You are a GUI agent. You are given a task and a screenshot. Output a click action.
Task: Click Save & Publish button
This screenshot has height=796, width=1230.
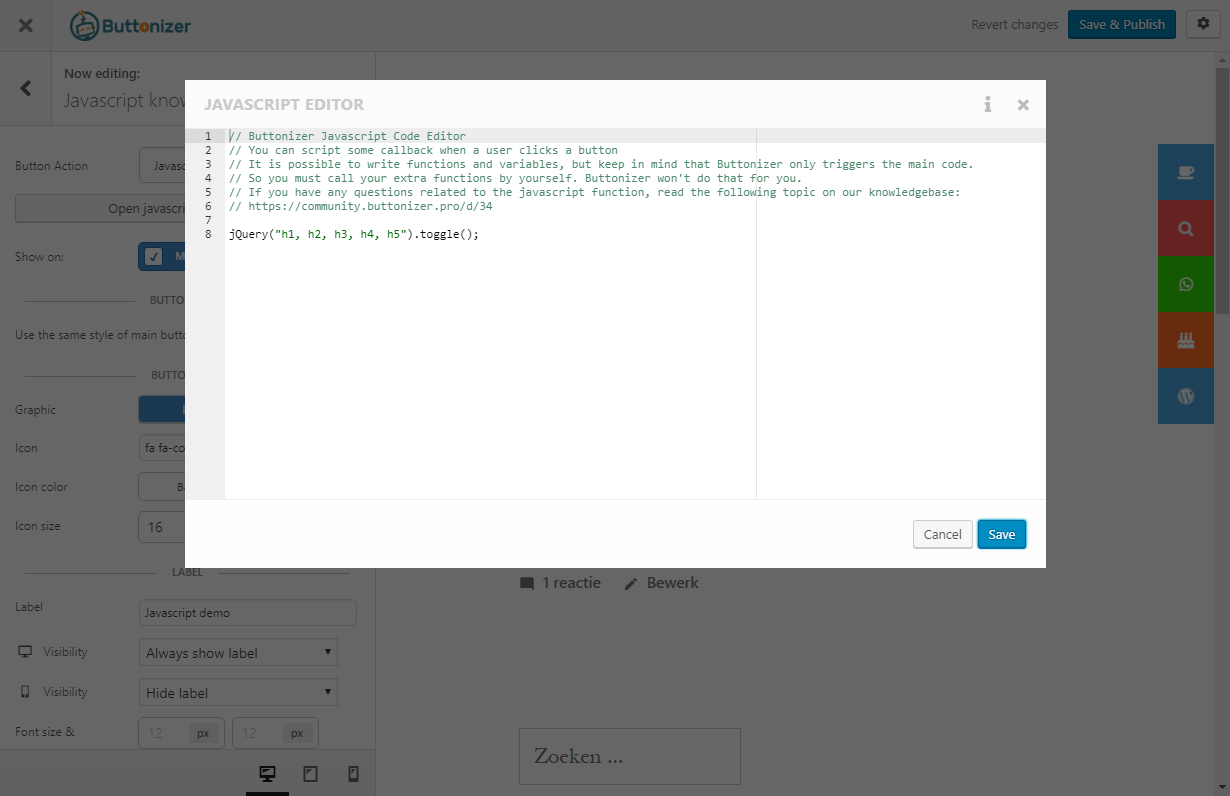point(1121,24)
